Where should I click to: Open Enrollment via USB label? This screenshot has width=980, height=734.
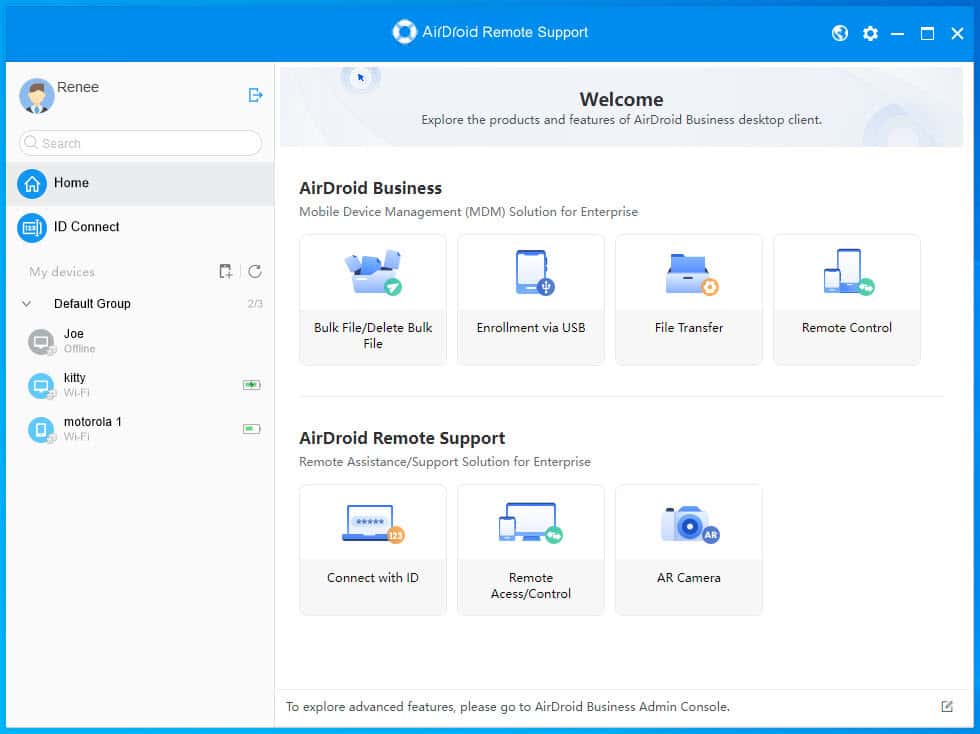pyautogui.click(x=531, y=328)
